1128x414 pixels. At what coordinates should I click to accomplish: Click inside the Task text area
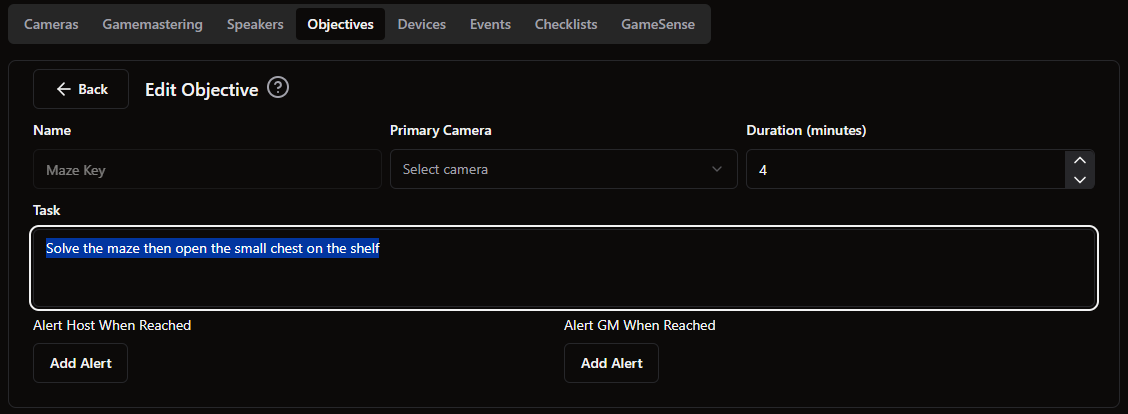(x=564, y=268)
